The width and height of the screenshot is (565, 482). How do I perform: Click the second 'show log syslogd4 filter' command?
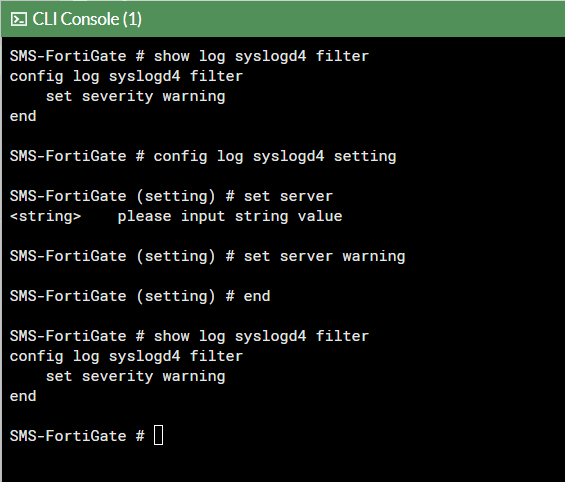pyautogui.click(x=261, y=336)
